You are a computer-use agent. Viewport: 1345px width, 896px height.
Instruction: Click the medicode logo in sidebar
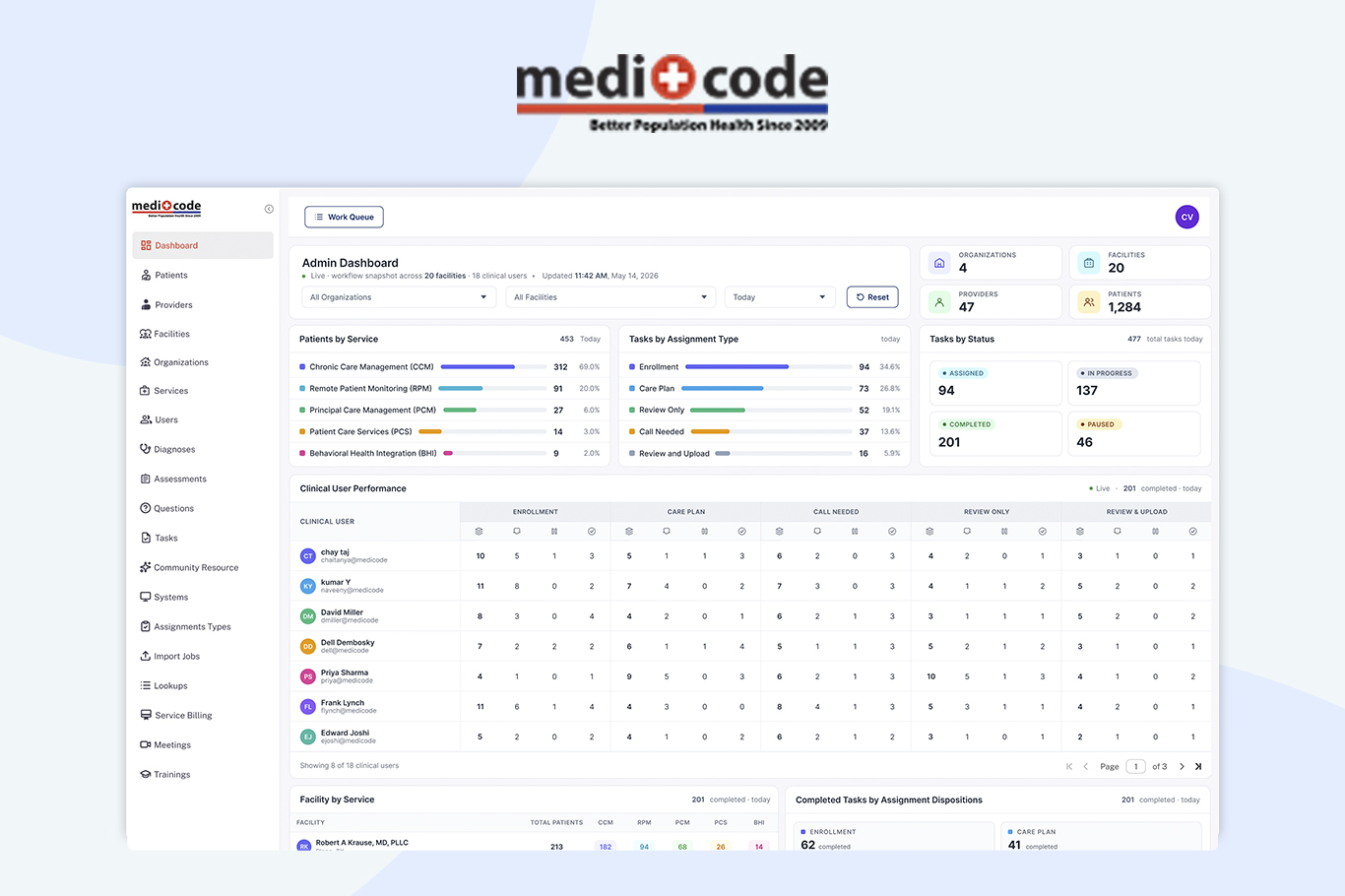pyautogui.click(x=166, y=208)
